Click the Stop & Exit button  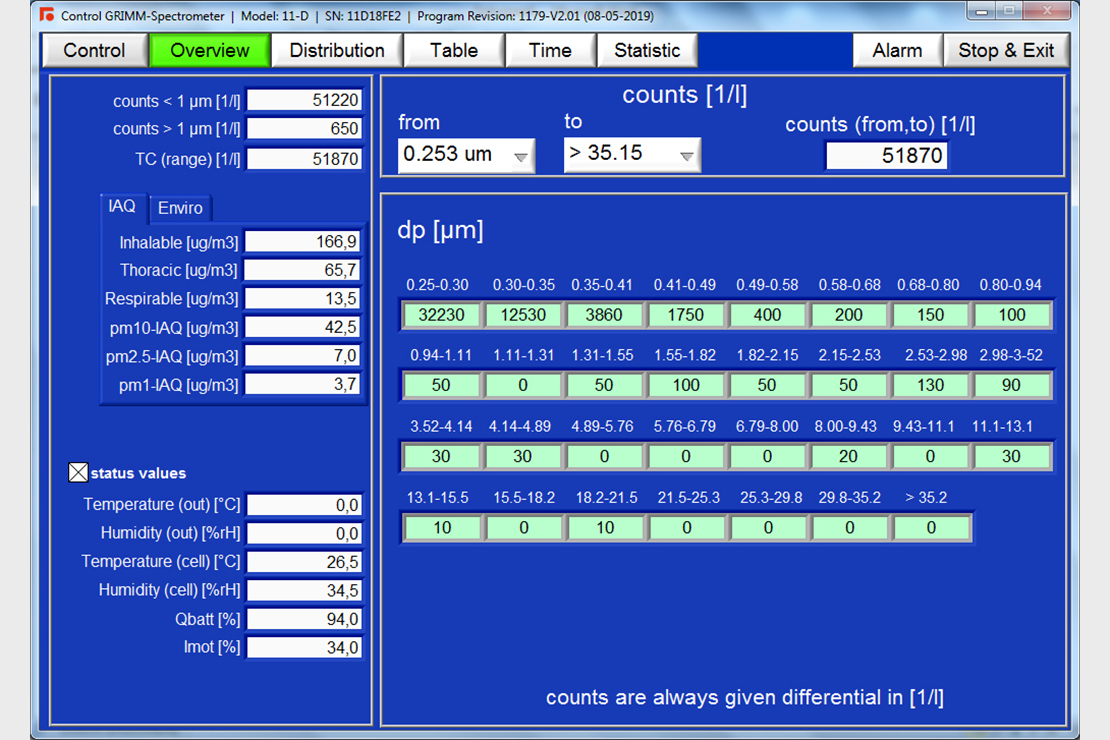coord(1007,50)
